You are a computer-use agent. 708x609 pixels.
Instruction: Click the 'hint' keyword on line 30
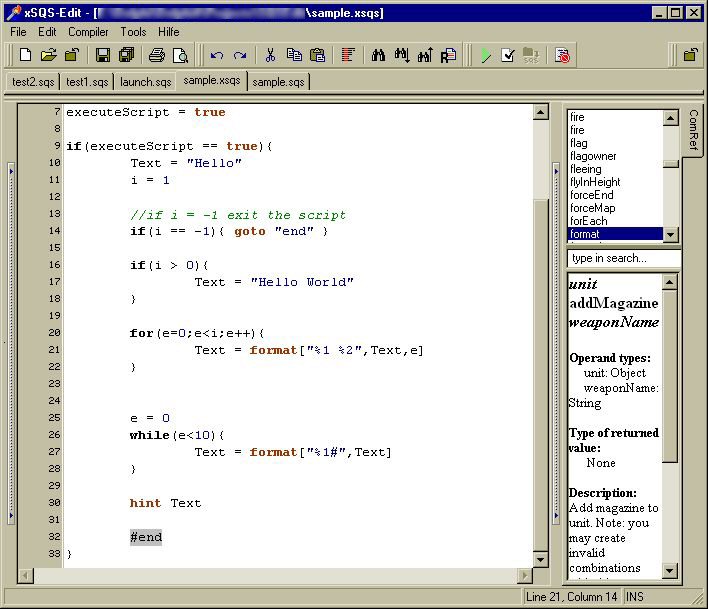(145, 503)
